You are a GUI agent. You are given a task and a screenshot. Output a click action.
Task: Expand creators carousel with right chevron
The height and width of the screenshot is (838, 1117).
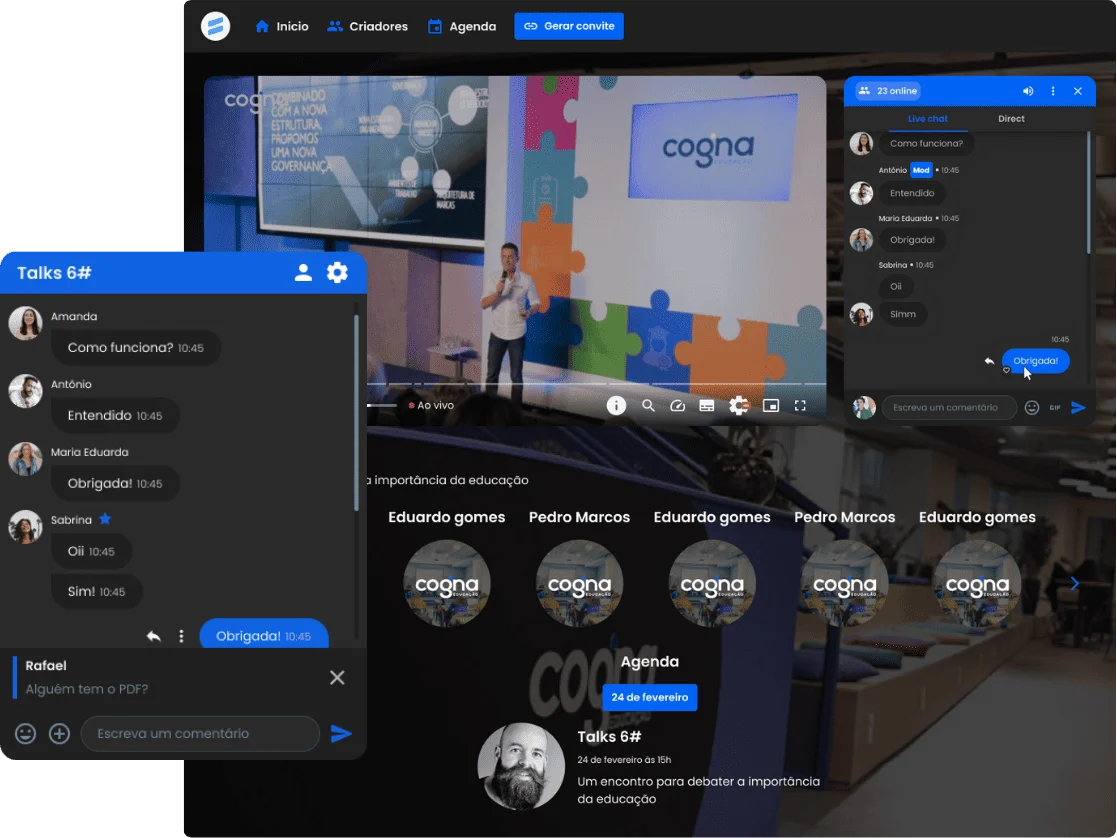1074,584
